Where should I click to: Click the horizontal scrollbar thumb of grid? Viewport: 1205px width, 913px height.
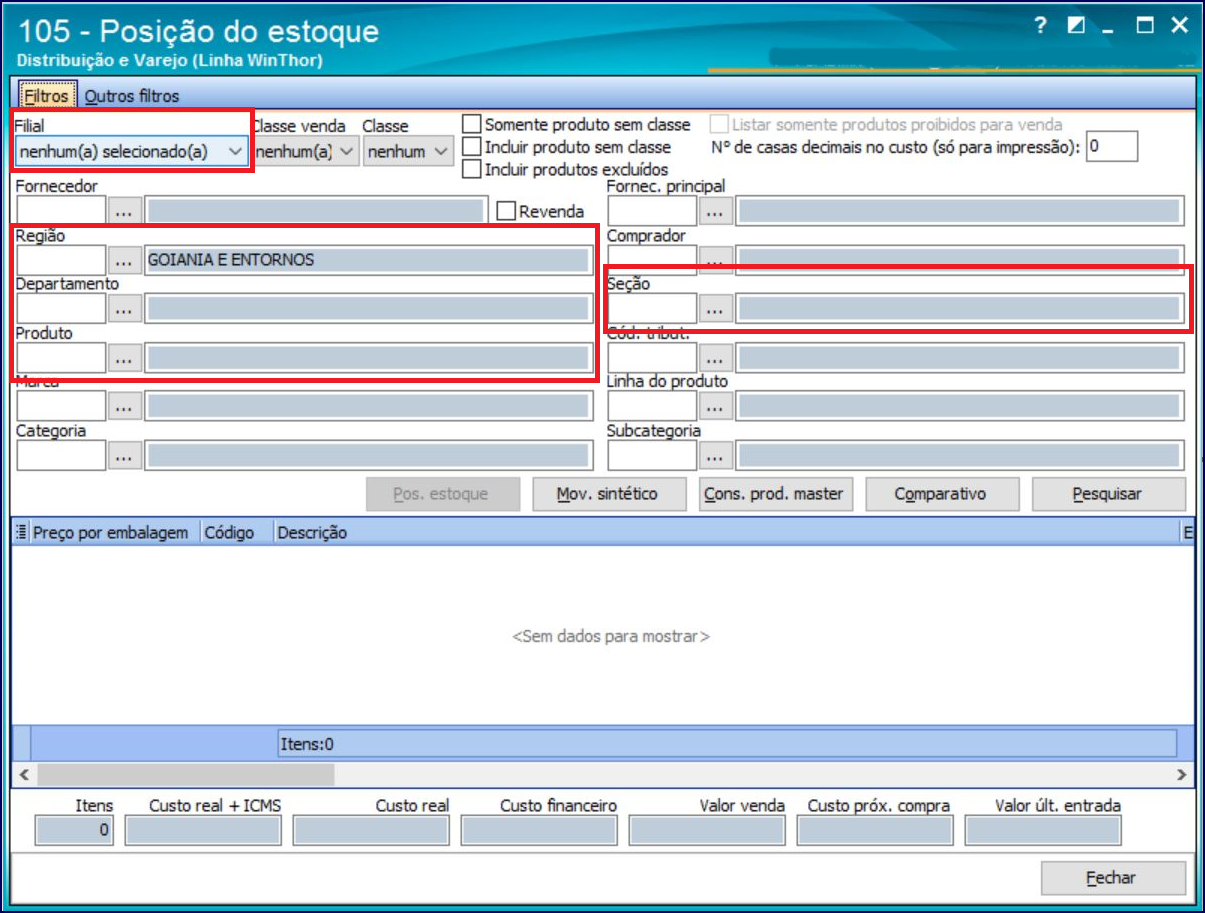point(186,774)
